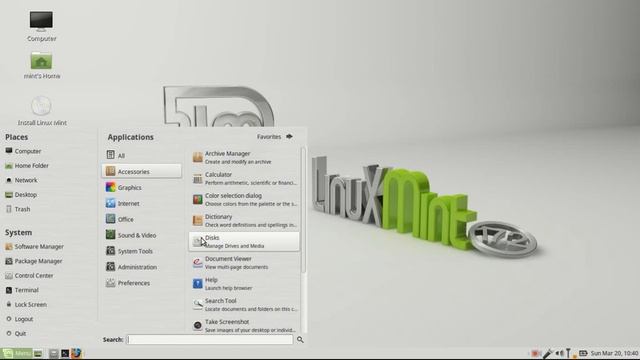Click Quit in System list

pyautogui.click(x=16, y=333)
